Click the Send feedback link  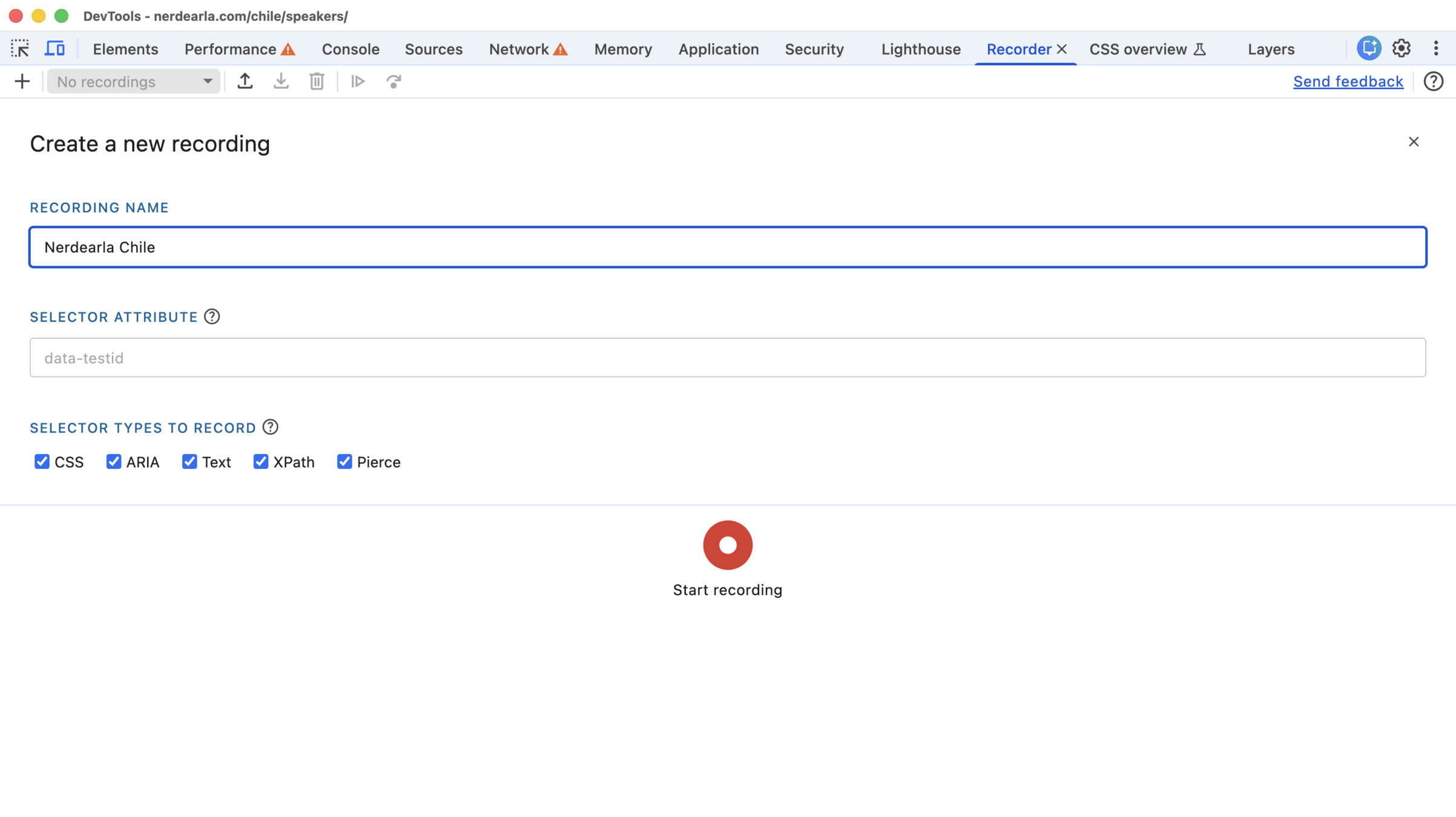click(x=1348, y=81)
